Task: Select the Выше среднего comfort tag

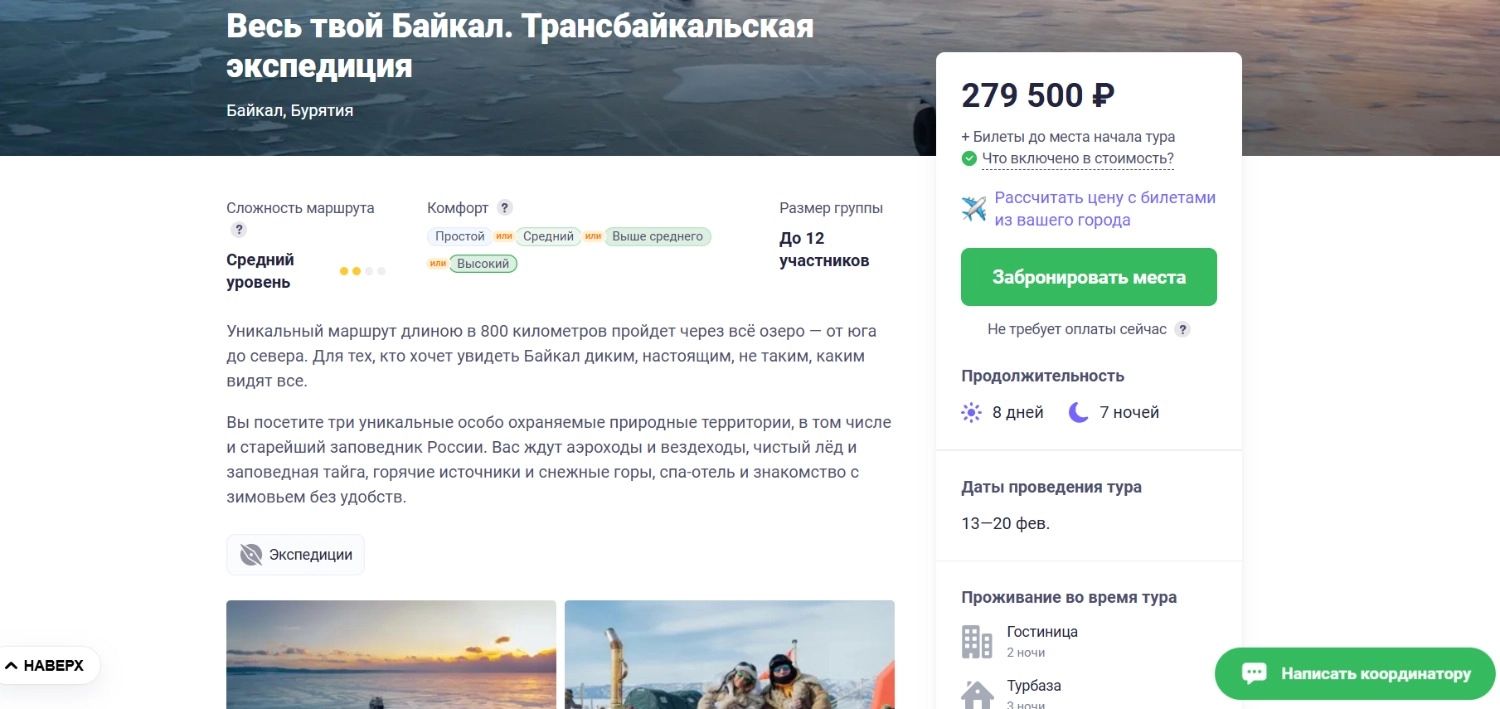Action: [x=657, y=237]
